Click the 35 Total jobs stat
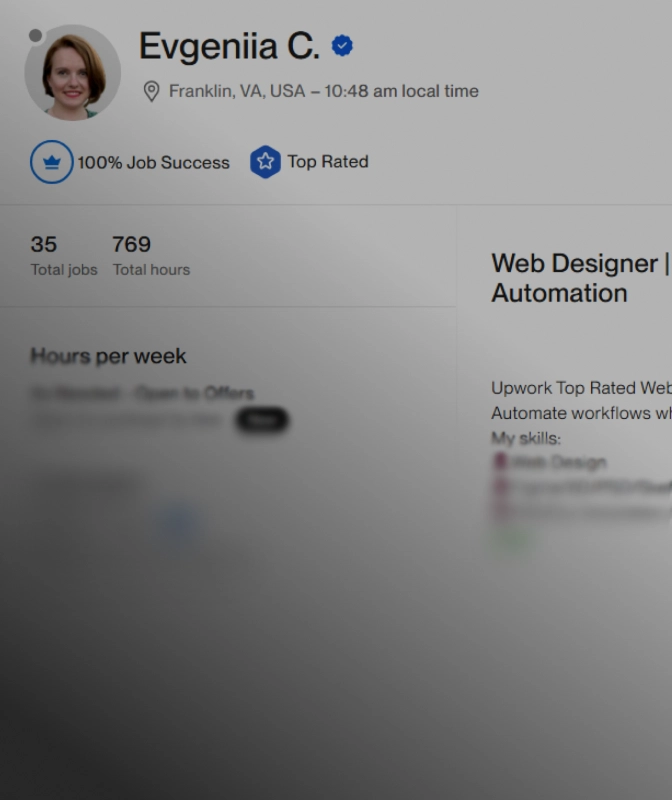This screenshot has height=800, width=672. (x=63, y=255)
